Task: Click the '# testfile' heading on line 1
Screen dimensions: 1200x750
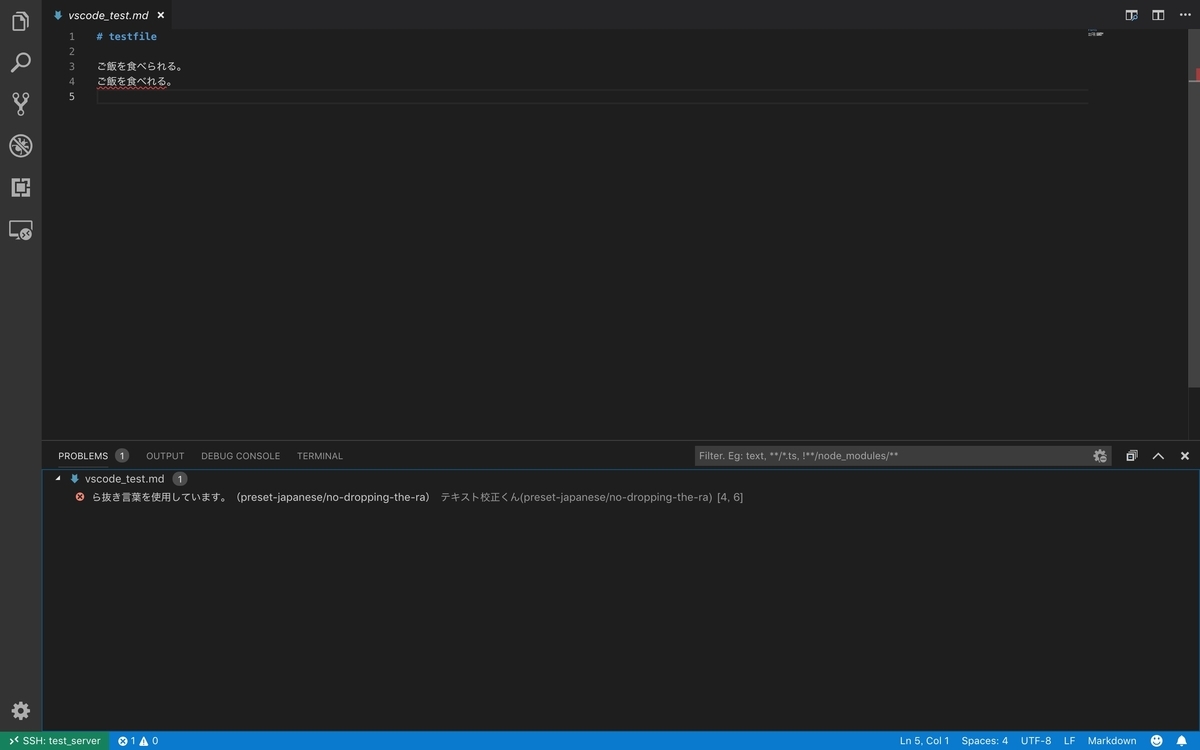Action: pyautogui.click(x=127, y=37)
